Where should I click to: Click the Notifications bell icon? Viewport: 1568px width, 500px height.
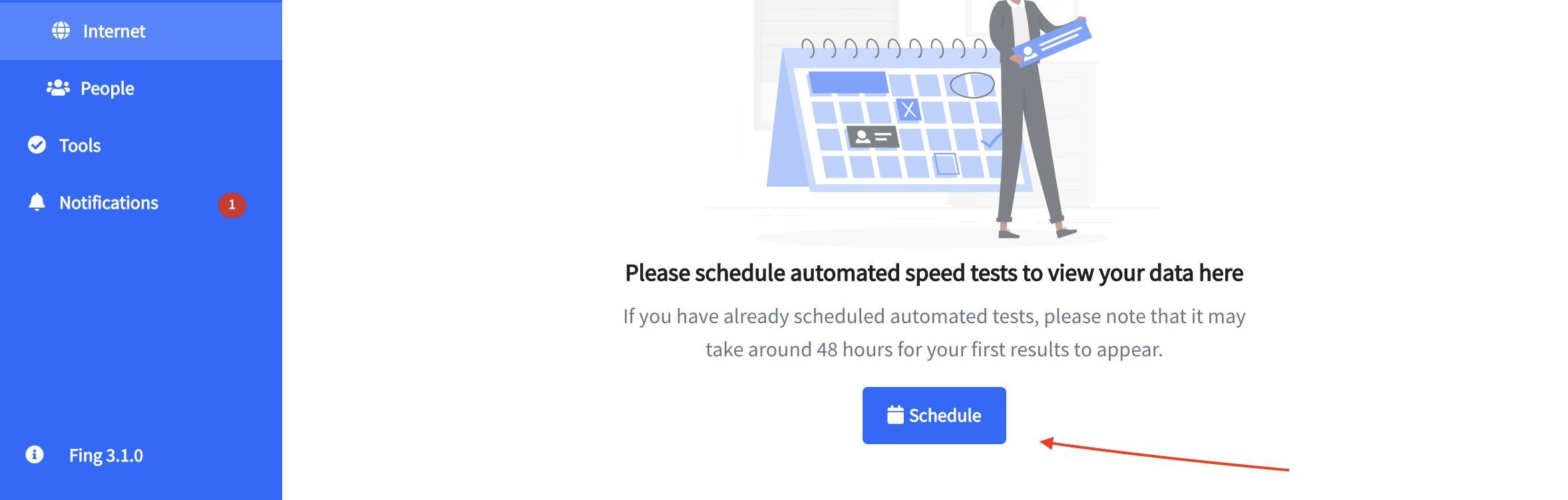37,202
